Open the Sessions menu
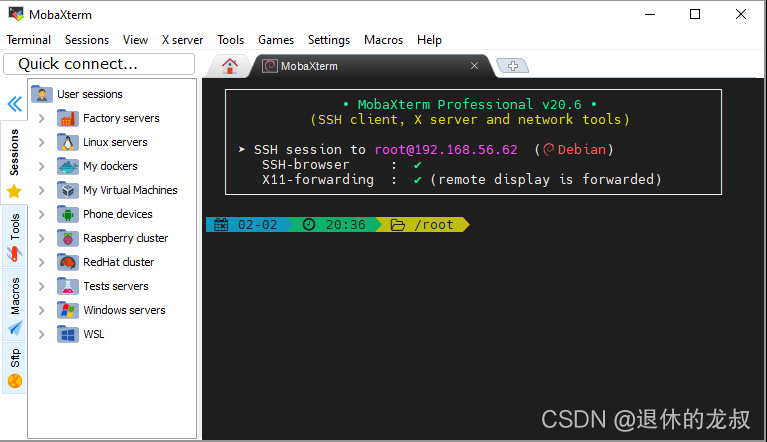The width and height of the screenshot is (767, 442). pyautogui.click(x=87, y=40)
